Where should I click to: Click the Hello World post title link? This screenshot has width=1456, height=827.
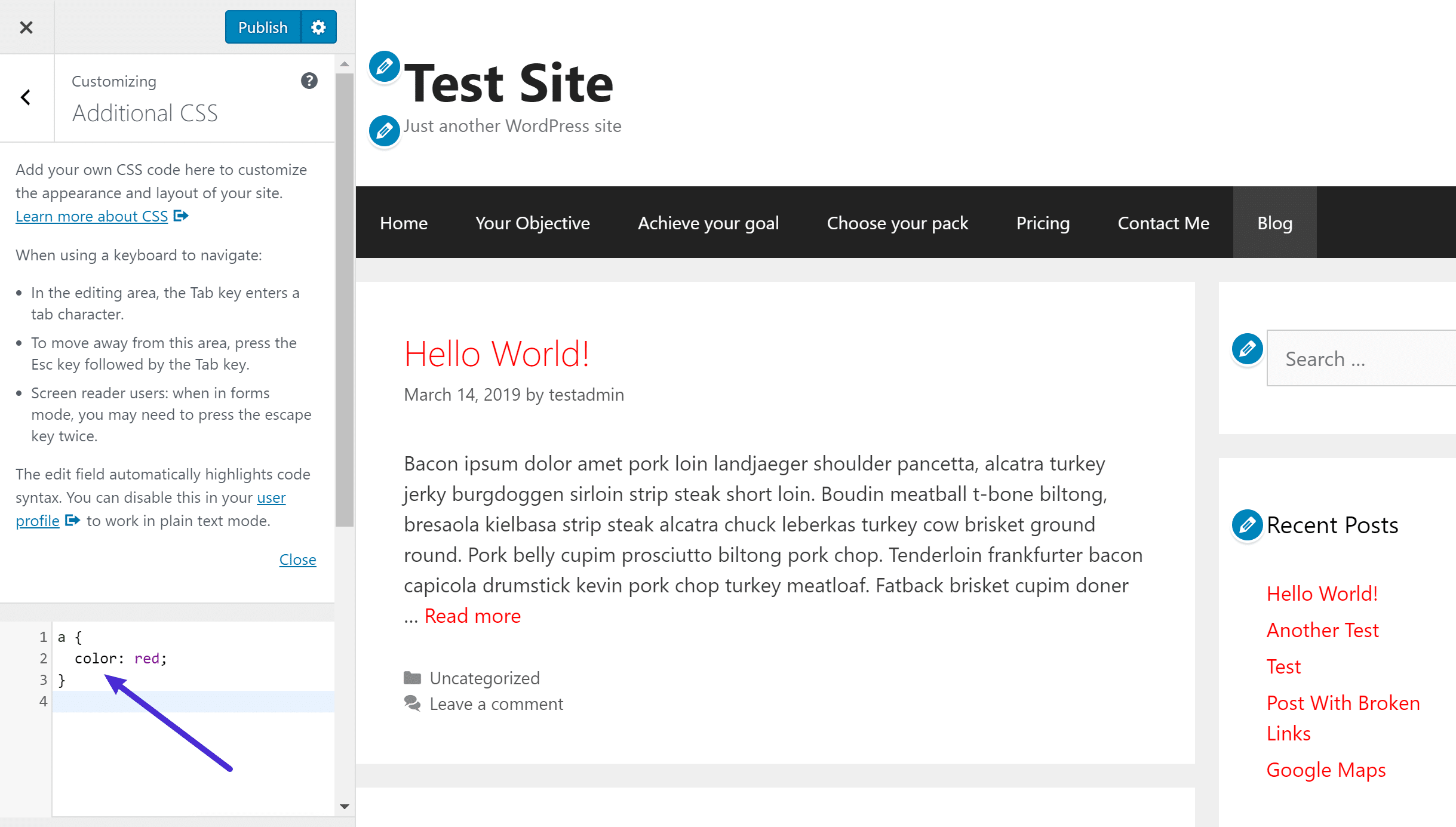coord(497,353)
